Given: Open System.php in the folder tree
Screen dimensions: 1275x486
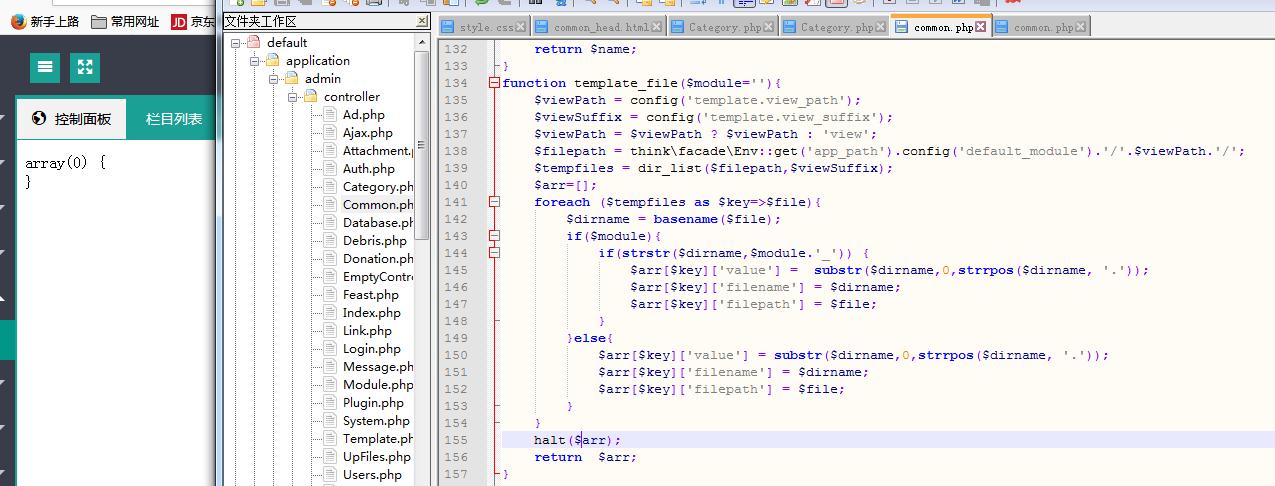Looking at the screenshot, I should (376, 421).
